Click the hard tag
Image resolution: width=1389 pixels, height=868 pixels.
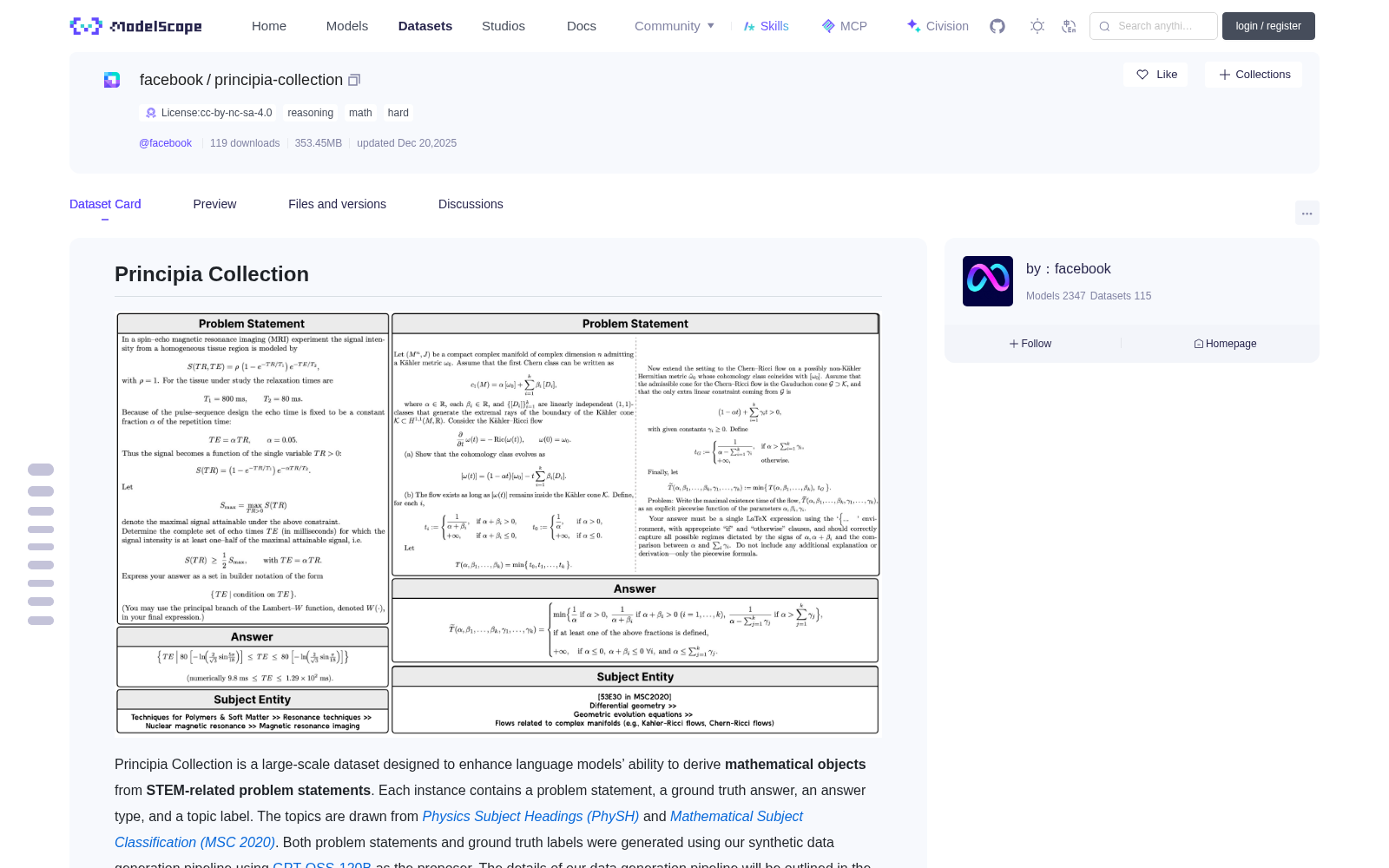click(x=398, y=113)
